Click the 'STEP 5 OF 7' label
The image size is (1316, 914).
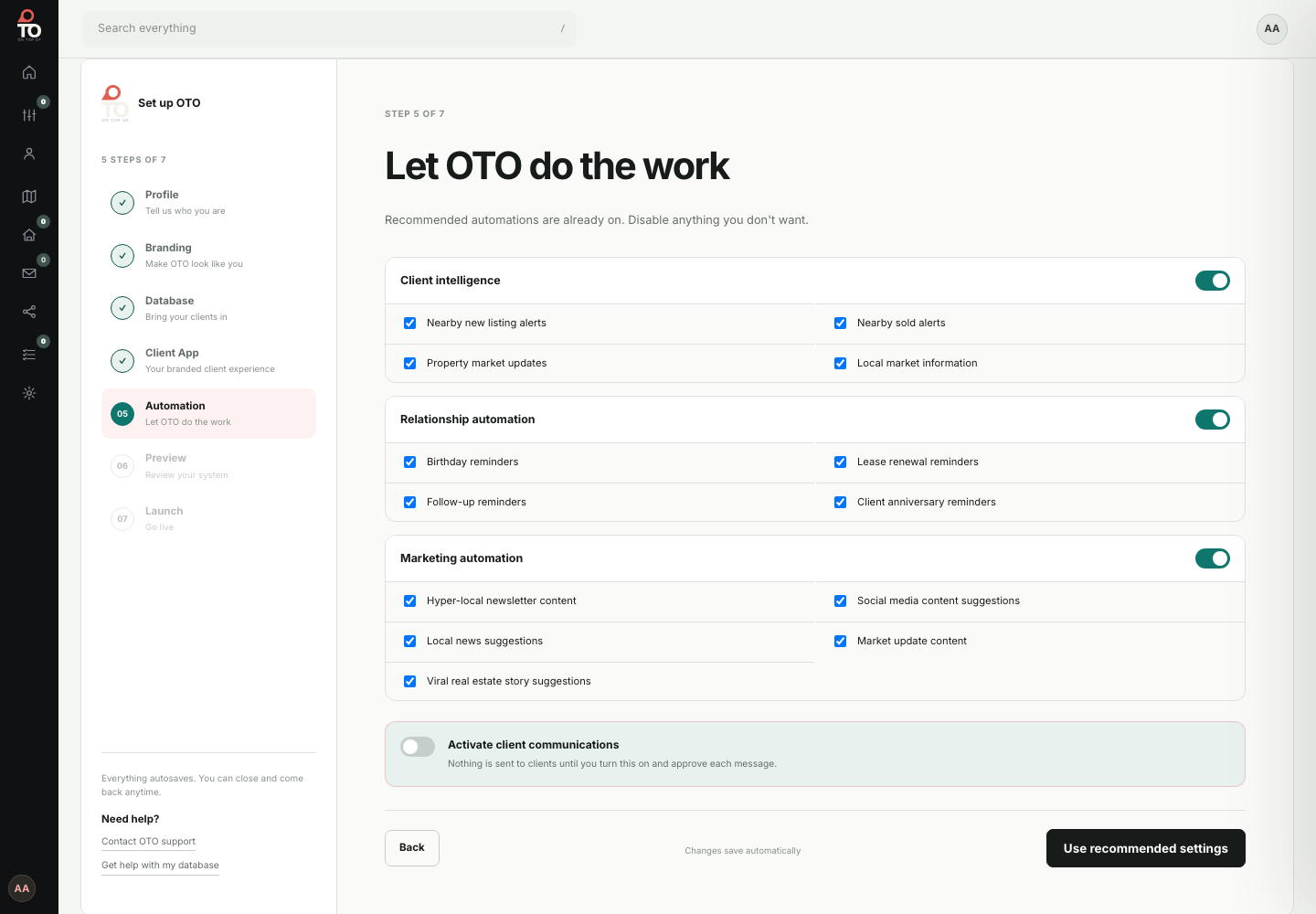click(415, 114)
